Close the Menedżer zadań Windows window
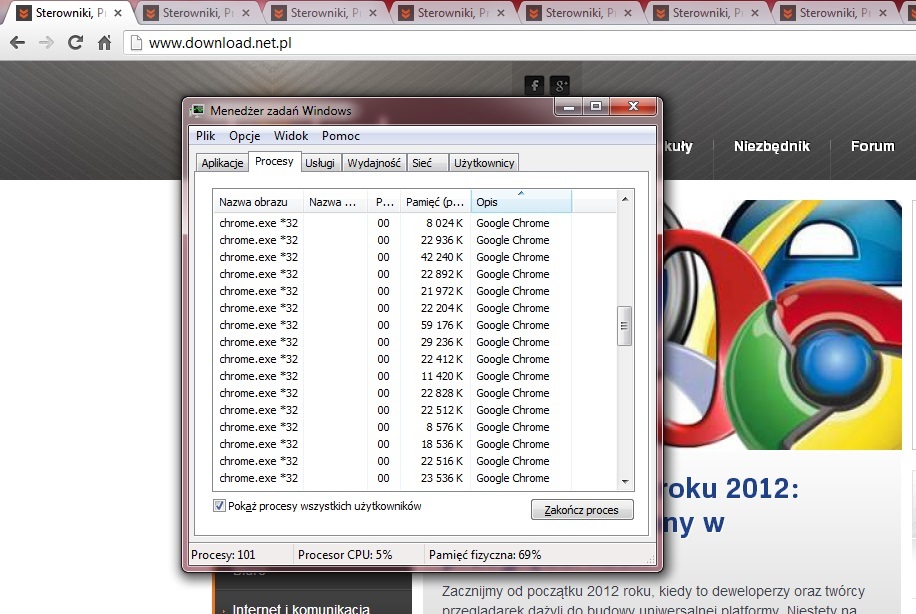Viewport: 916px width, 614px height. (633, 106)
